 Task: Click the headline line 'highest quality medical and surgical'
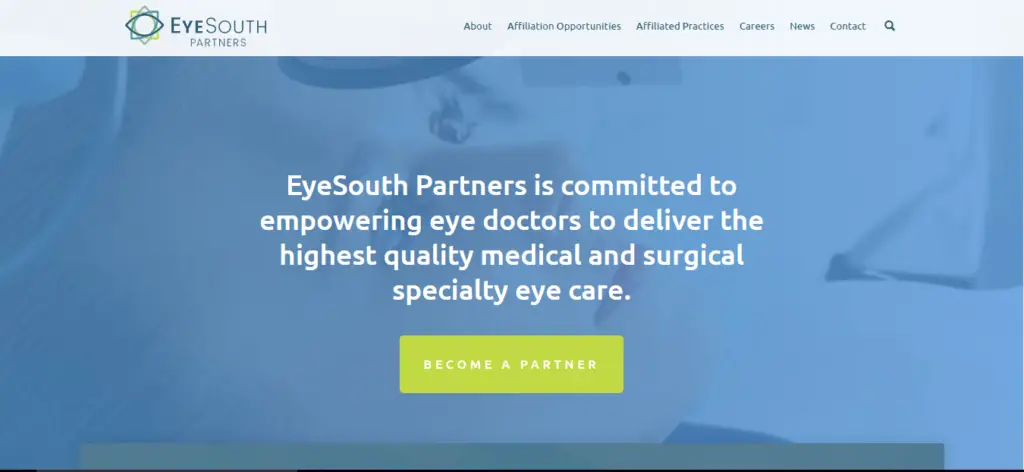(511, 255)
